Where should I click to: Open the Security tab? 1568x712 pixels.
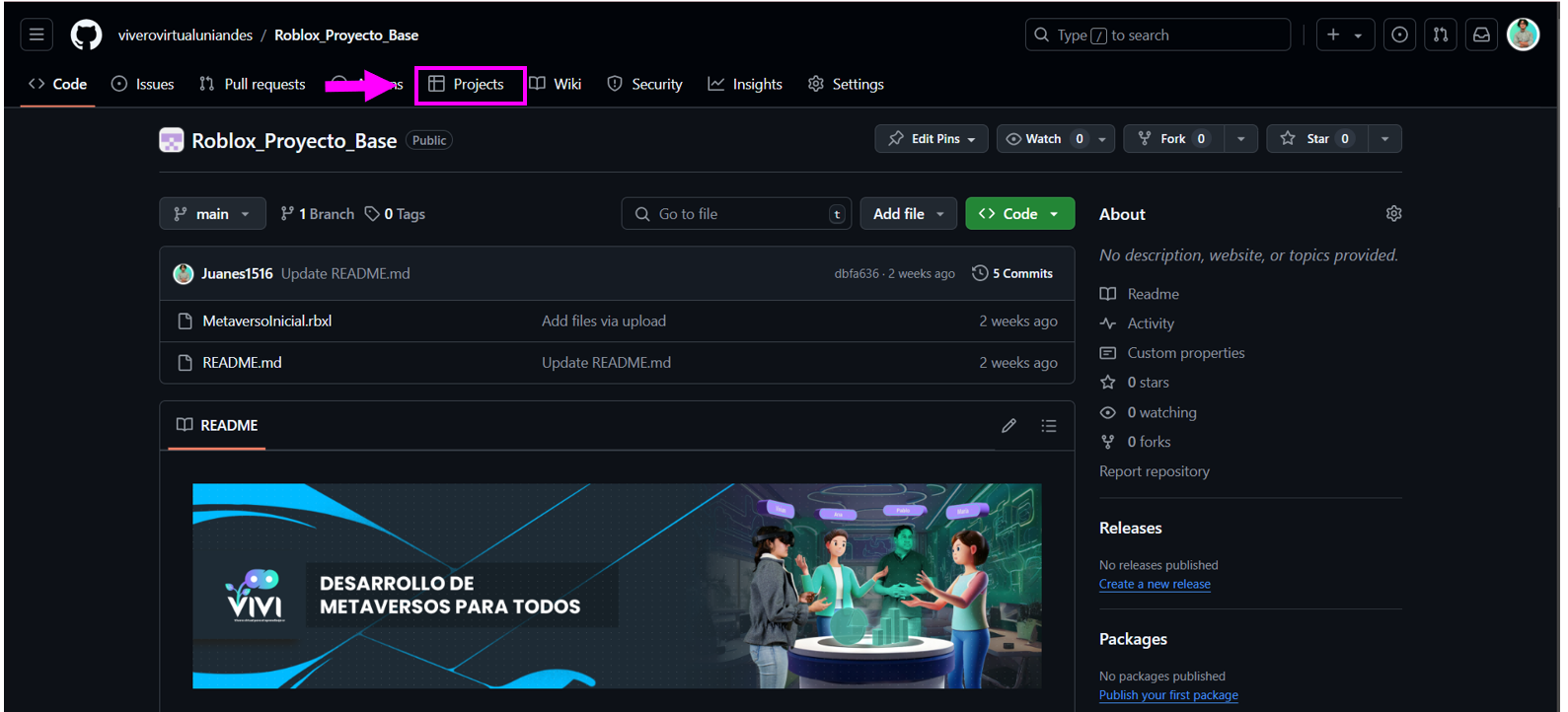pos(644,84)
